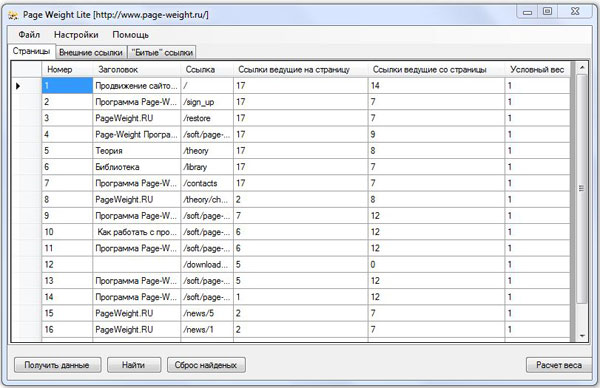Click the Теория title cell
This screenshot has width=600, height=388.
coord(136,151)
